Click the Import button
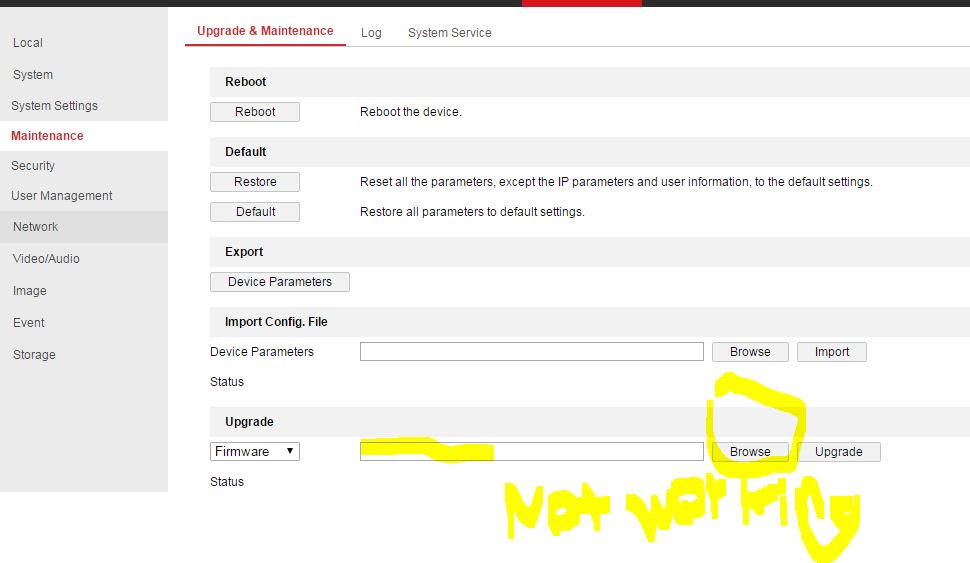 coord(832,352)
